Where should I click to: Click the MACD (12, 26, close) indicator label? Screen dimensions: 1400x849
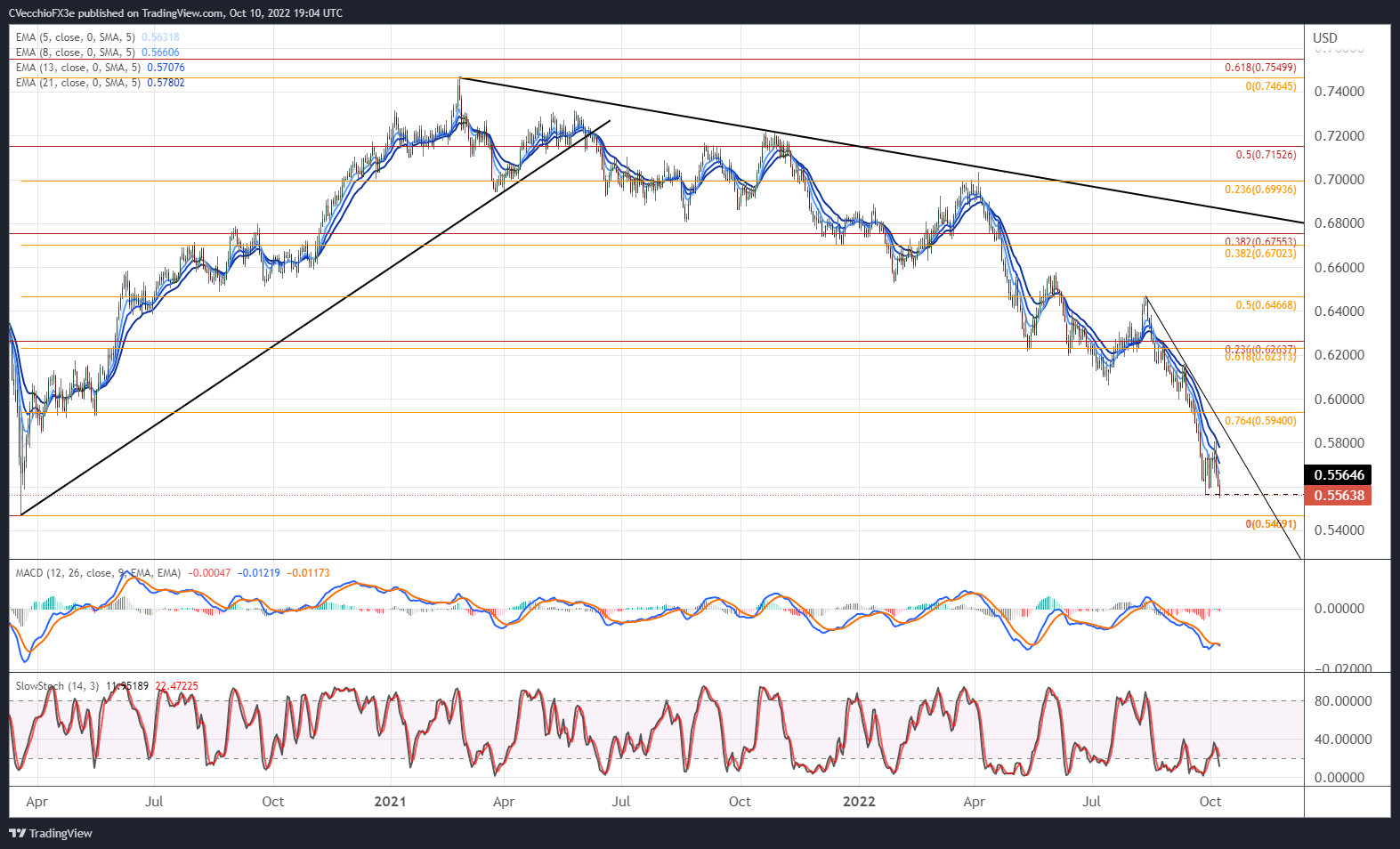(98, 573)
